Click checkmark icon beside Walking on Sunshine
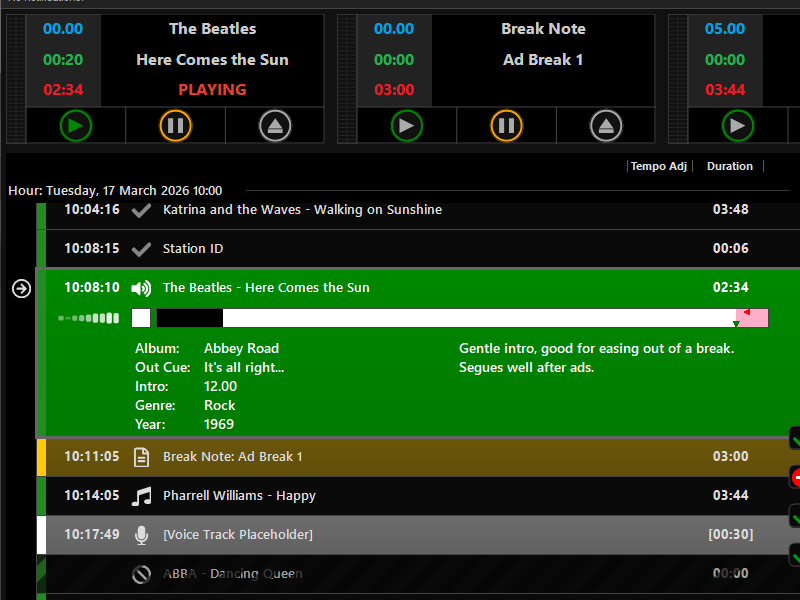 [141, 210]
